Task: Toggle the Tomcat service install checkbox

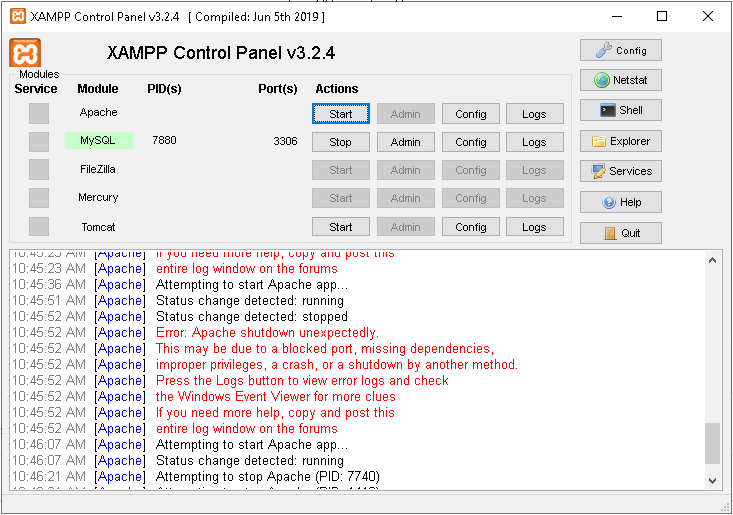Action: [39, 227]
